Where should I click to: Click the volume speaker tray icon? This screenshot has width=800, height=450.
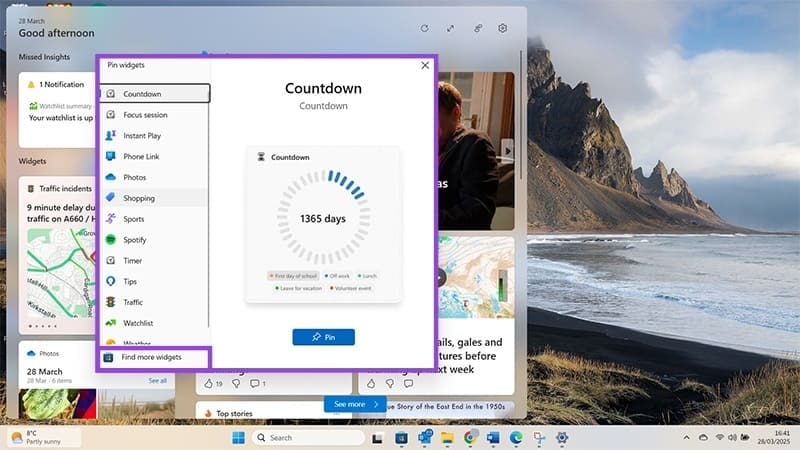732,437
